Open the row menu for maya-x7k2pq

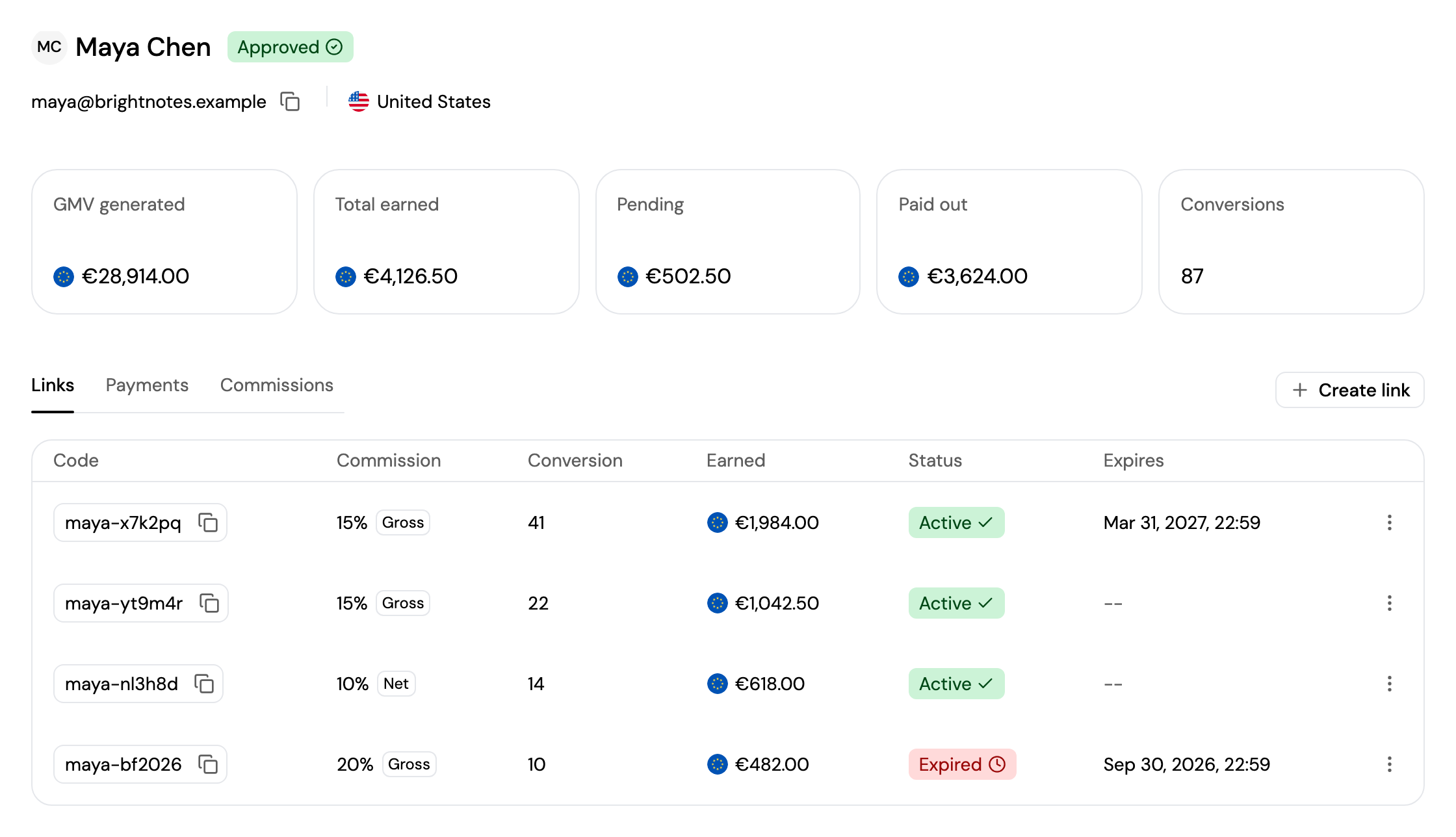pyautogui.click(x=1390, y=522)
